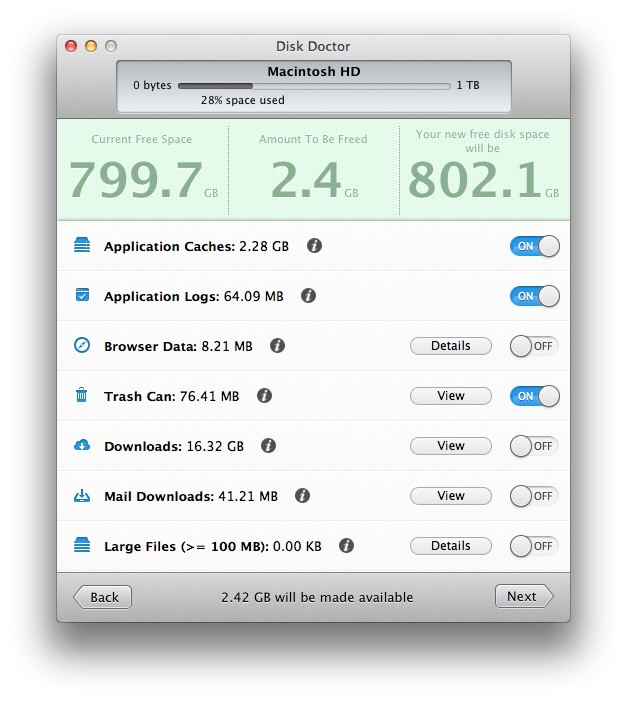Viewport: 627px width, 701px height.
Task: Click the Browser Data compass icon
Action: [82, 345]
